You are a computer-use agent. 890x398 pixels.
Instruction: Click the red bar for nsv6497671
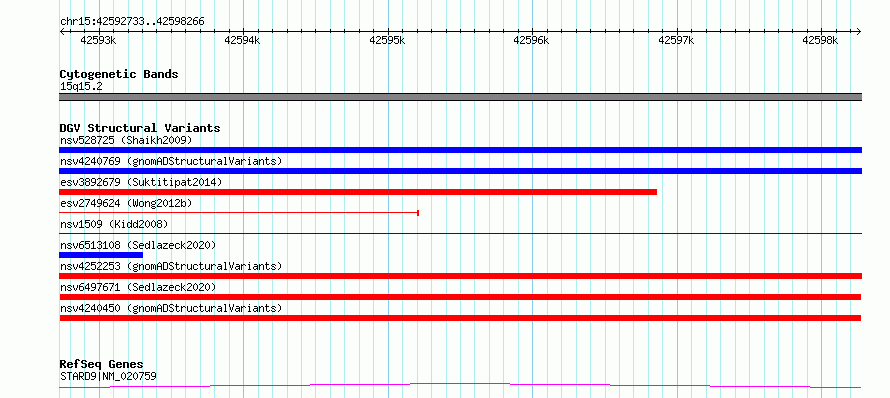460,297
